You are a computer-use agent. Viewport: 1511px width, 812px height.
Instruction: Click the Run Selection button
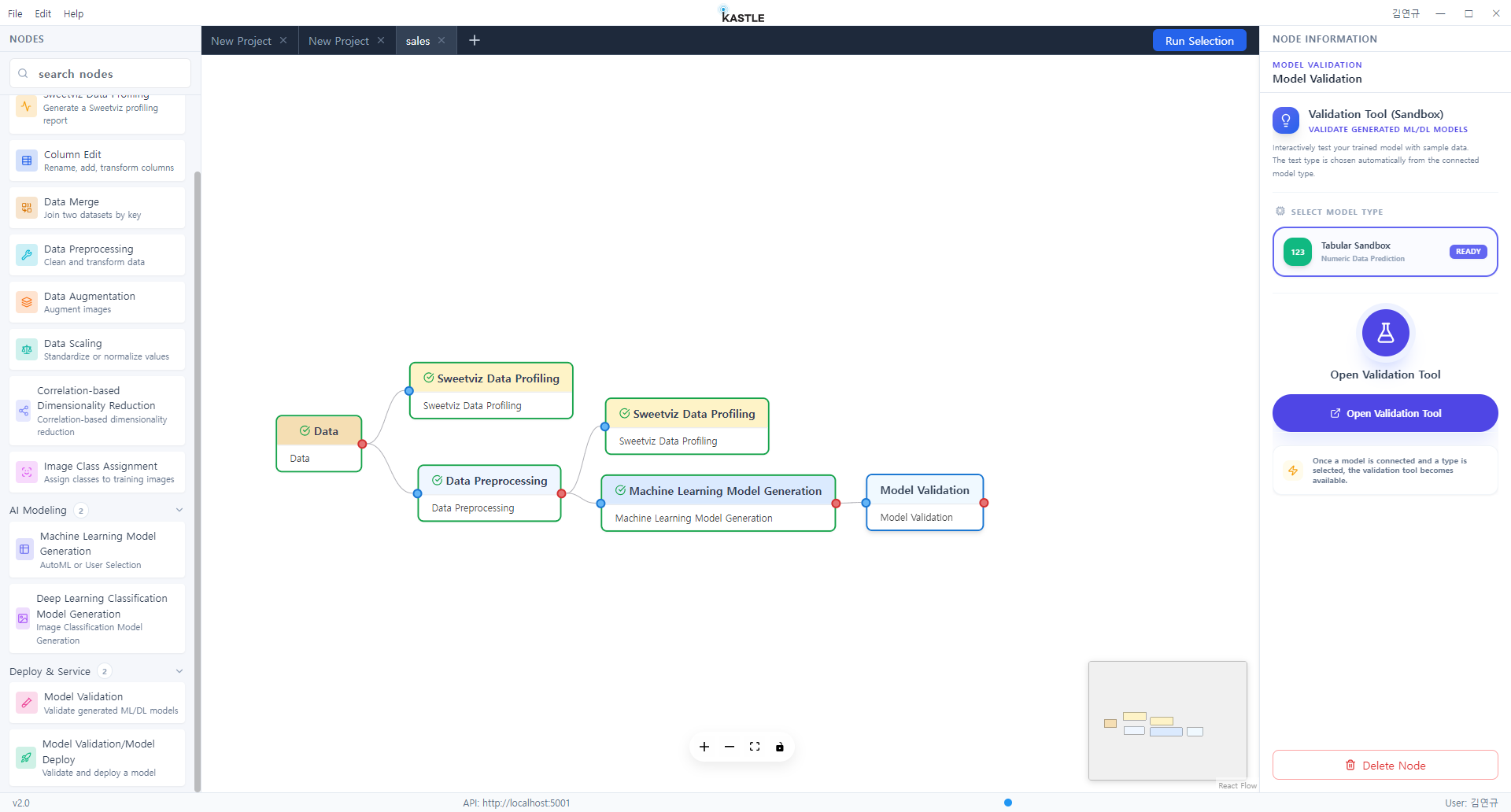(1199, 41)
